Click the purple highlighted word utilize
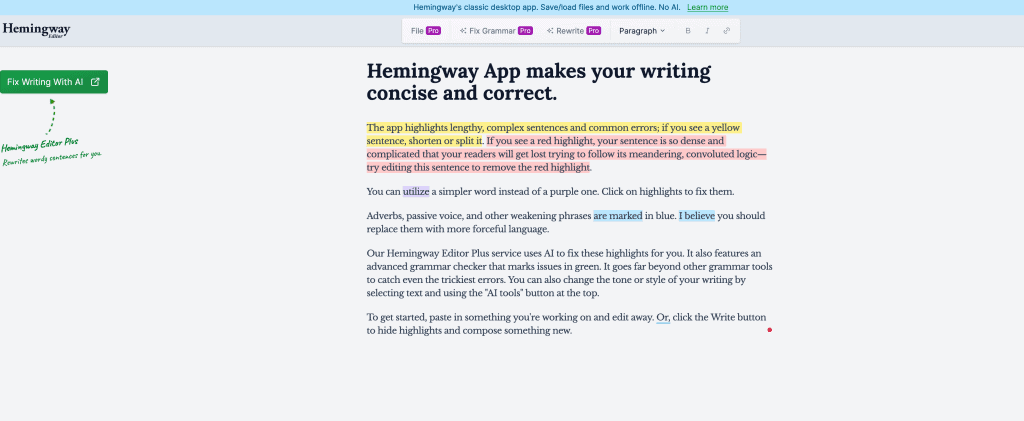Viewport: 1024px width, 421px height. (416, 192)
